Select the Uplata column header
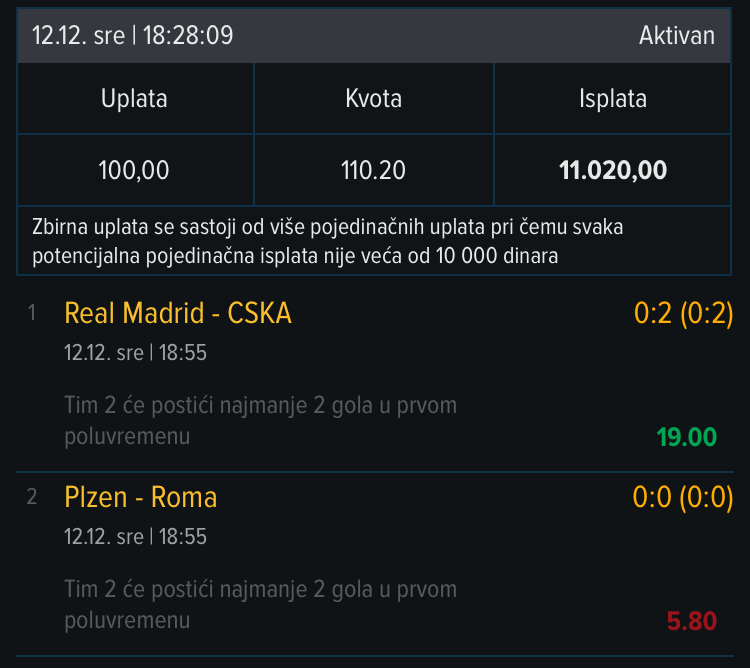 pos(134,99)
